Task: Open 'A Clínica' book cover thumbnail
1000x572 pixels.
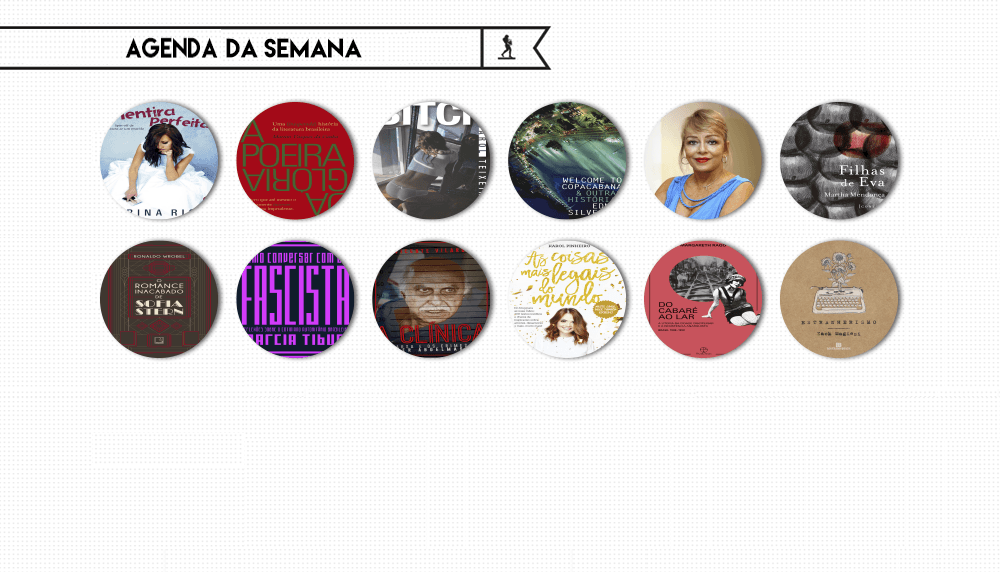Action: [x=431, y=298]
